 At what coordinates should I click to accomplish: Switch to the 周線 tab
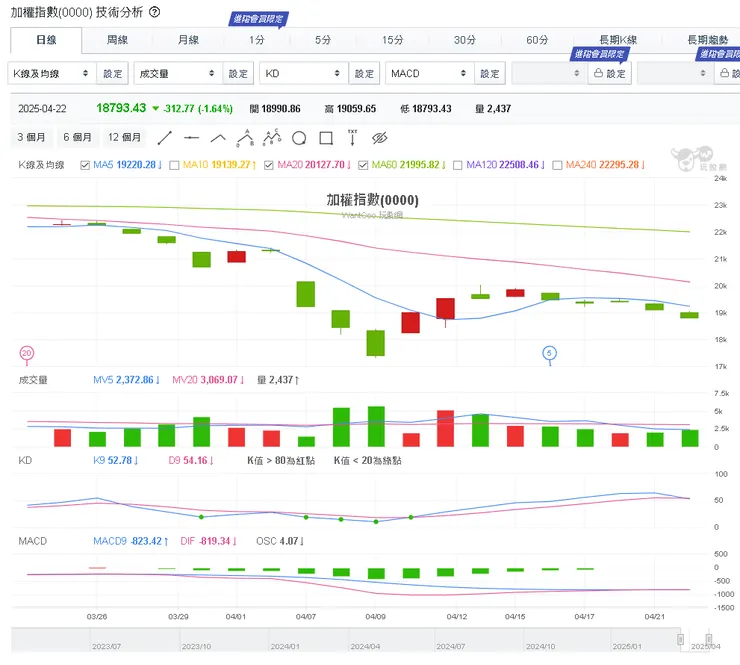pyautogui.click(x=117, y=40)
